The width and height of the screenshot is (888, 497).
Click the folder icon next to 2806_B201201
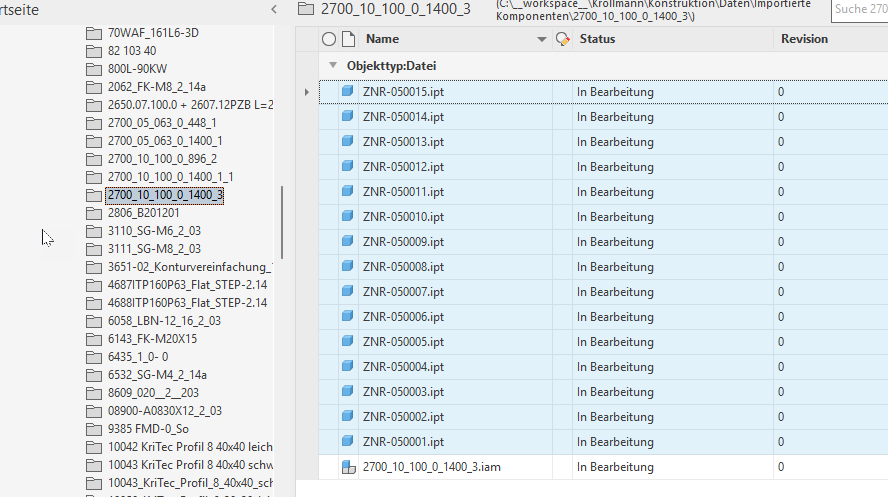coord(95,213)
